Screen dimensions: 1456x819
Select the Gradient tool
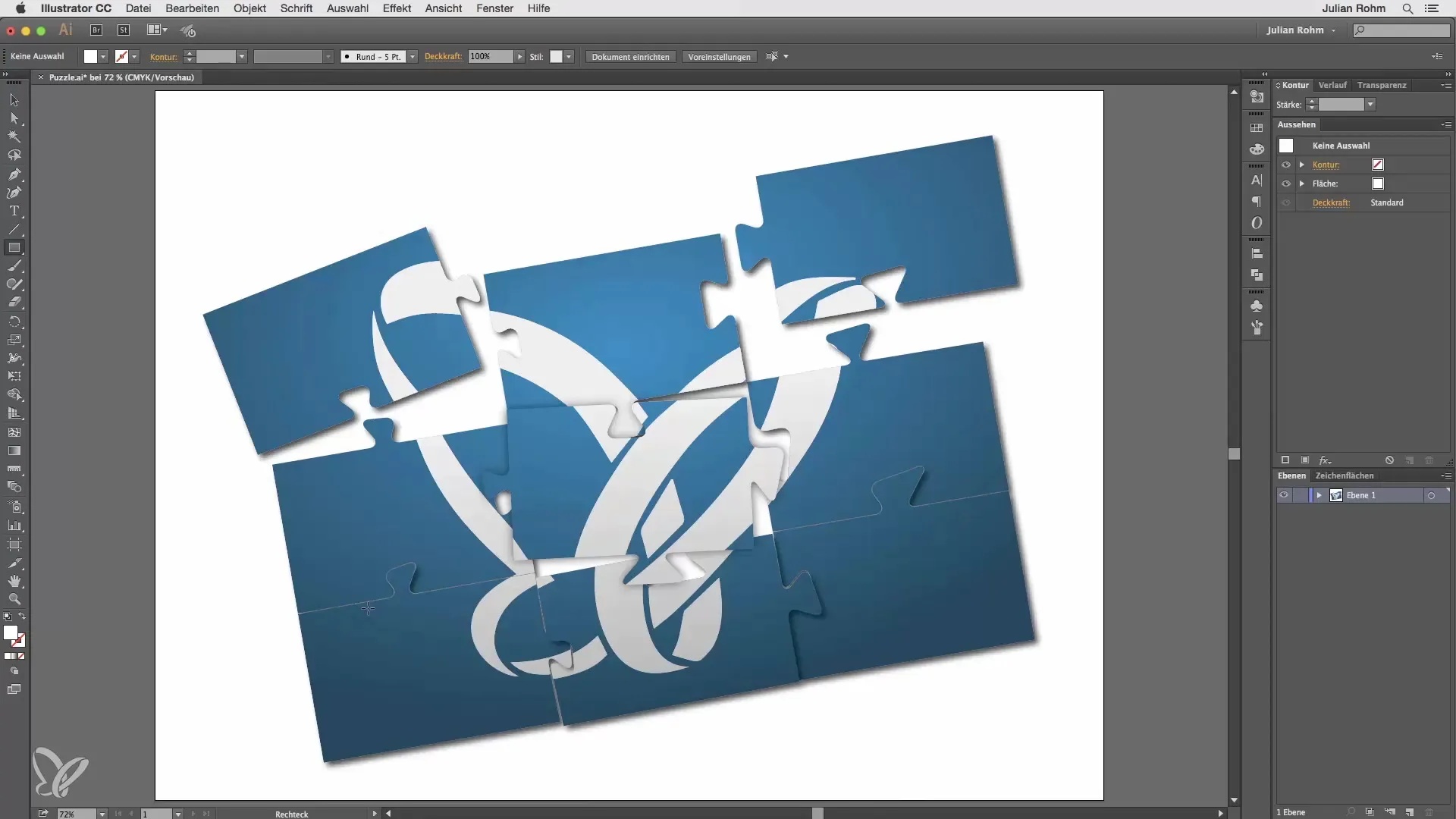tap(14, 450)
